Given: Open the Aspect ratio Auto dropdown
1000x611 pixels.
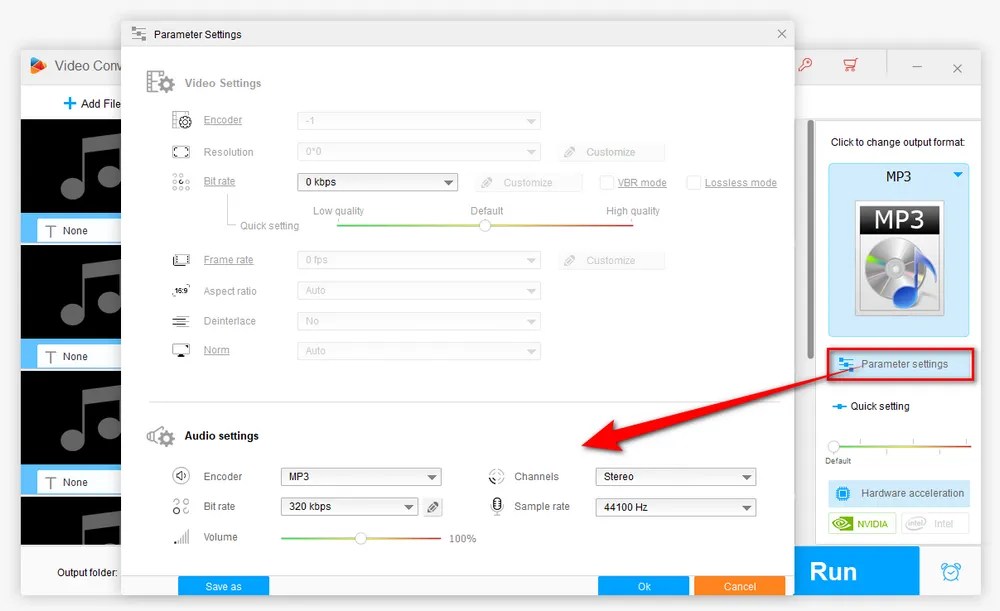Looking at the screenshot, I should point(419,291).
